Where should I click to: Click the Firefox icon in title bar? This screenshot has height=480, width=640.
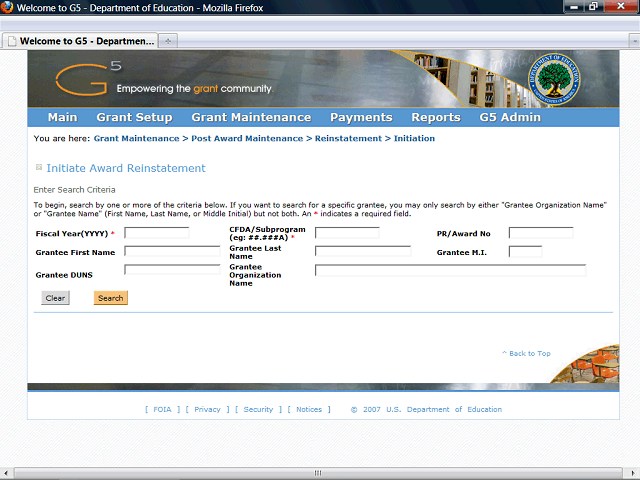[x=7, y=7]
